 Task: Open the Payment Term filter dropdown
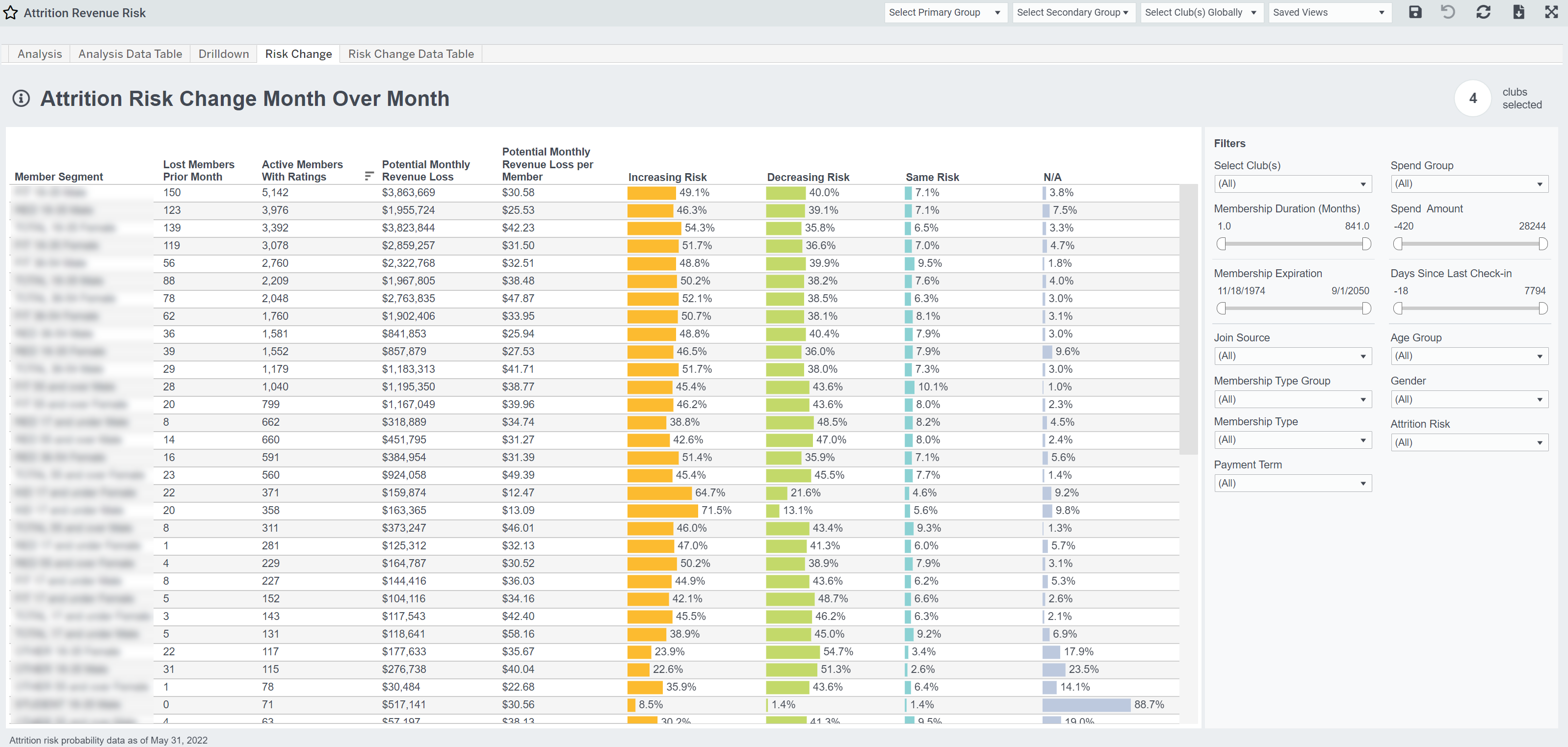tap(1293, 483)
